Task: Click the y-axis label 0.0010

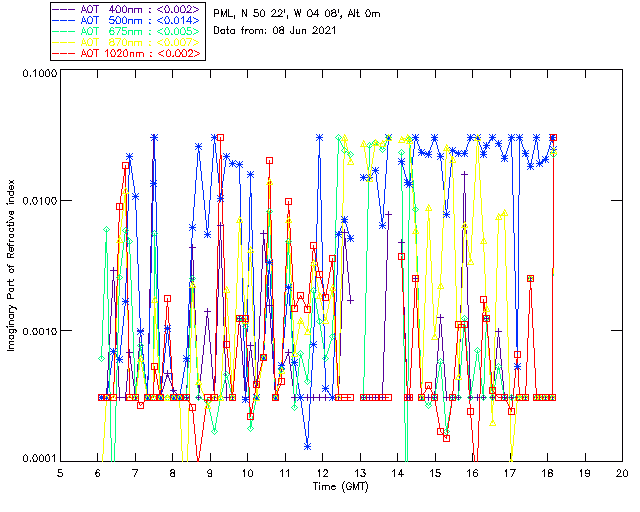Action: coord(39,331)
